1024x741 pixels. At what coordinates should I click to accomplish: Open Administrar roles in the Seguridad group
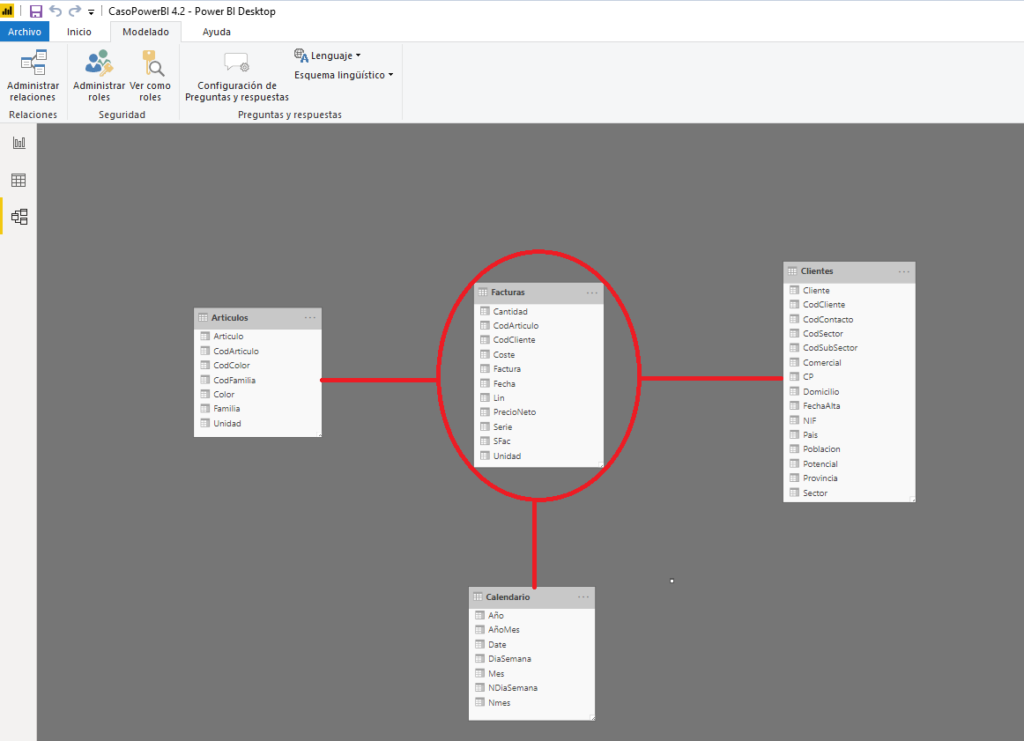coord(97,75)
